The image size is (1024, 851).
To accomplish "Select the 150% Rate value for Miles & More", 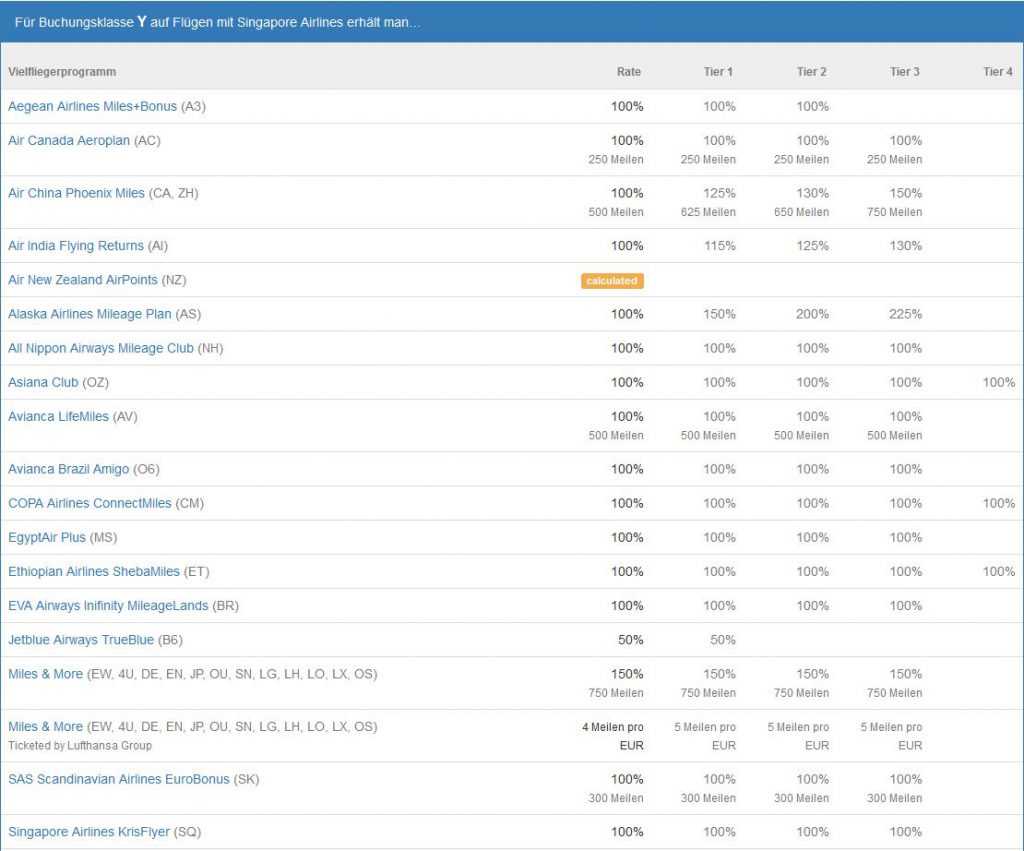I will coord(628,674).
